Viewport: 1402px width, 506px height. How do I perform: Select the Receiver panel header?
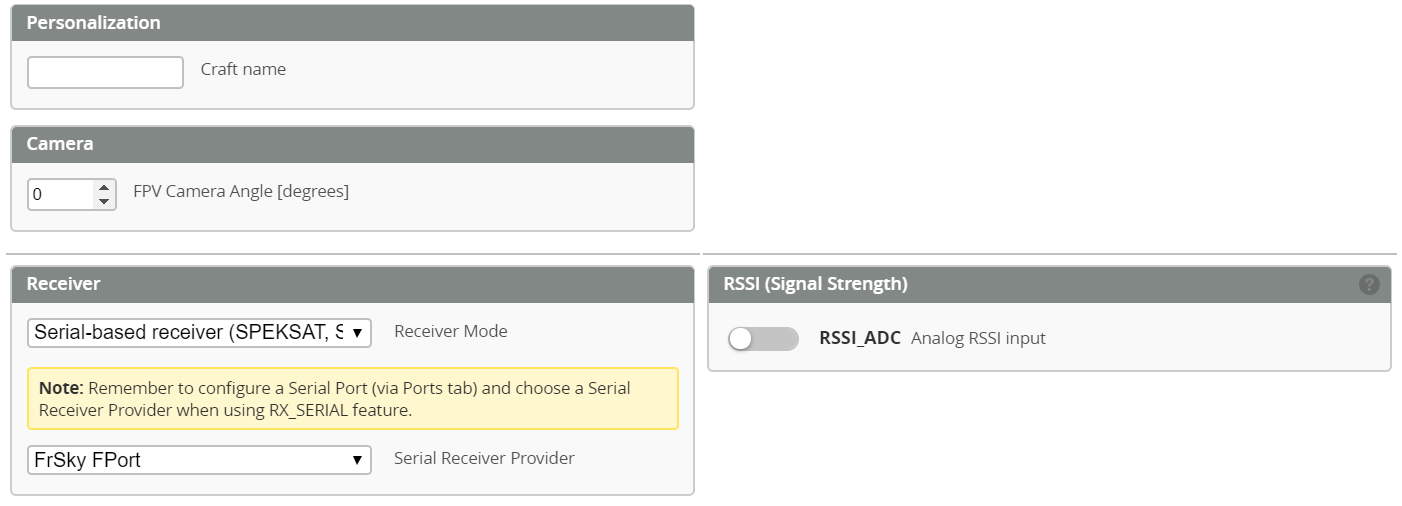point(352,284)
